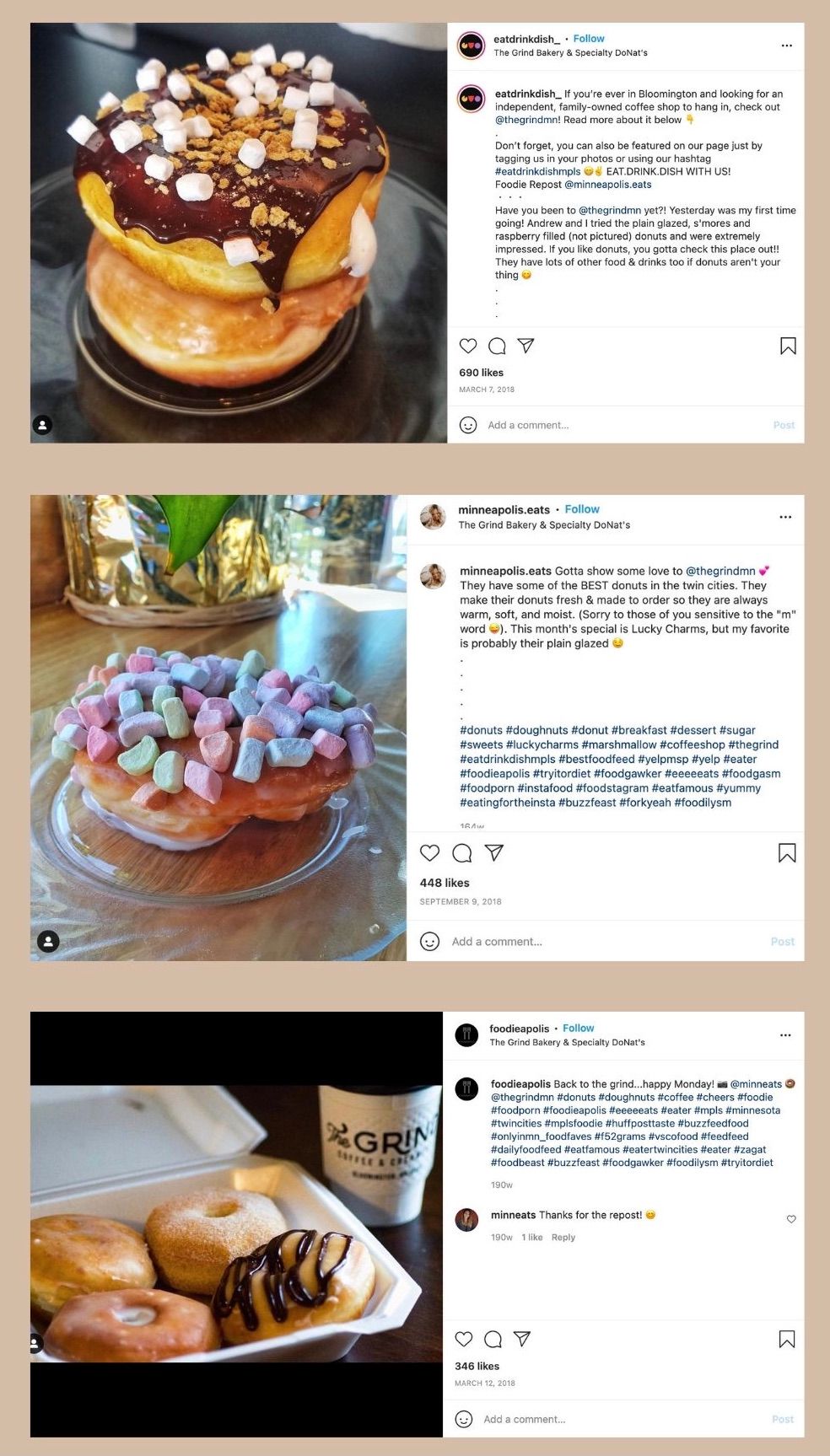
Task: Save the minneapolis.eats post with bookmark
Action: coord(787,853)
